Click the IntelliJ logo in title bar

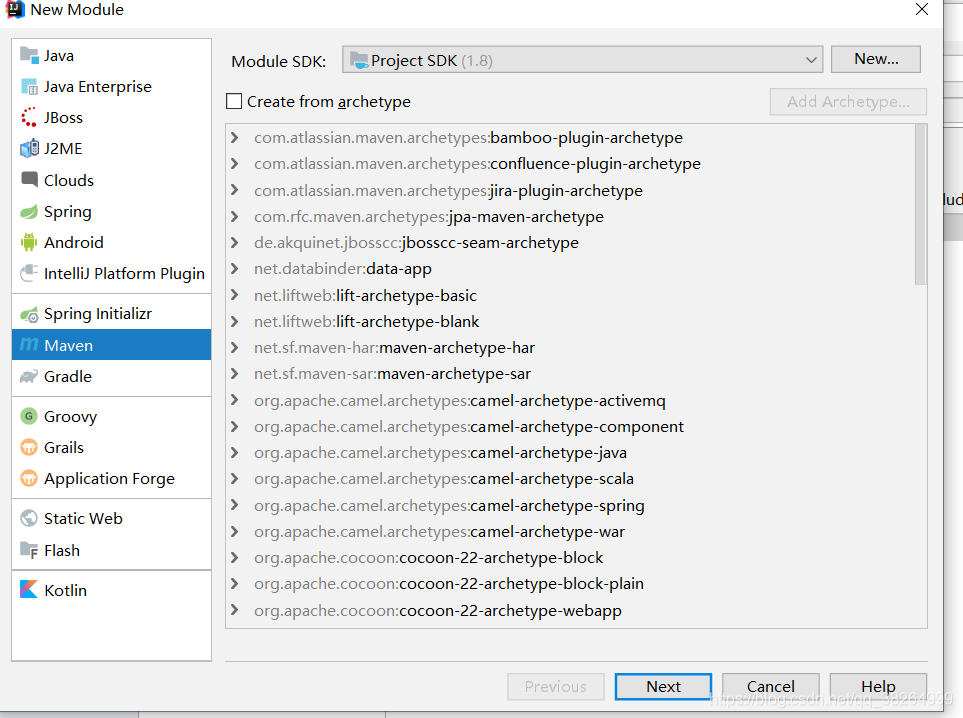coord(15,9)
